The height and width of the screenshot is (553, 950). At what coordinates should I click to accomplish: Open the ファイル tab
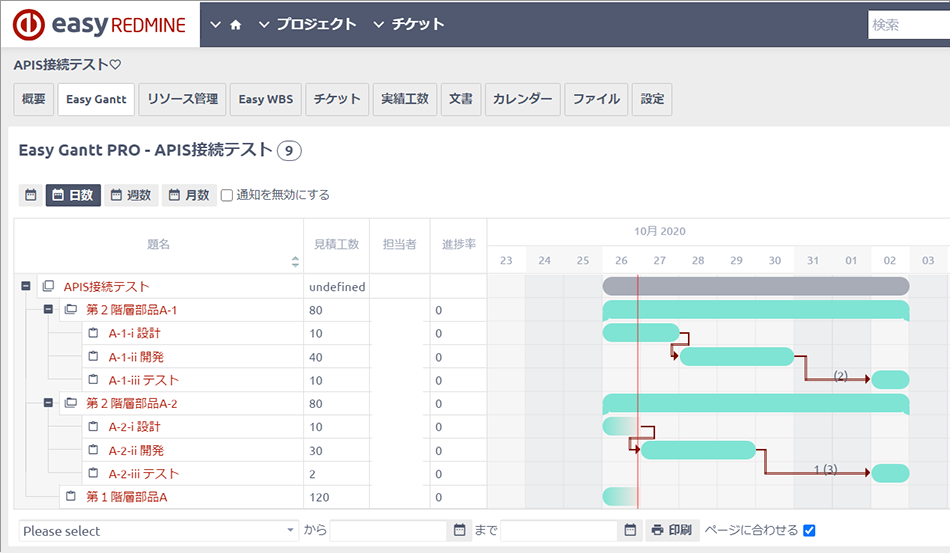(596, 99)
